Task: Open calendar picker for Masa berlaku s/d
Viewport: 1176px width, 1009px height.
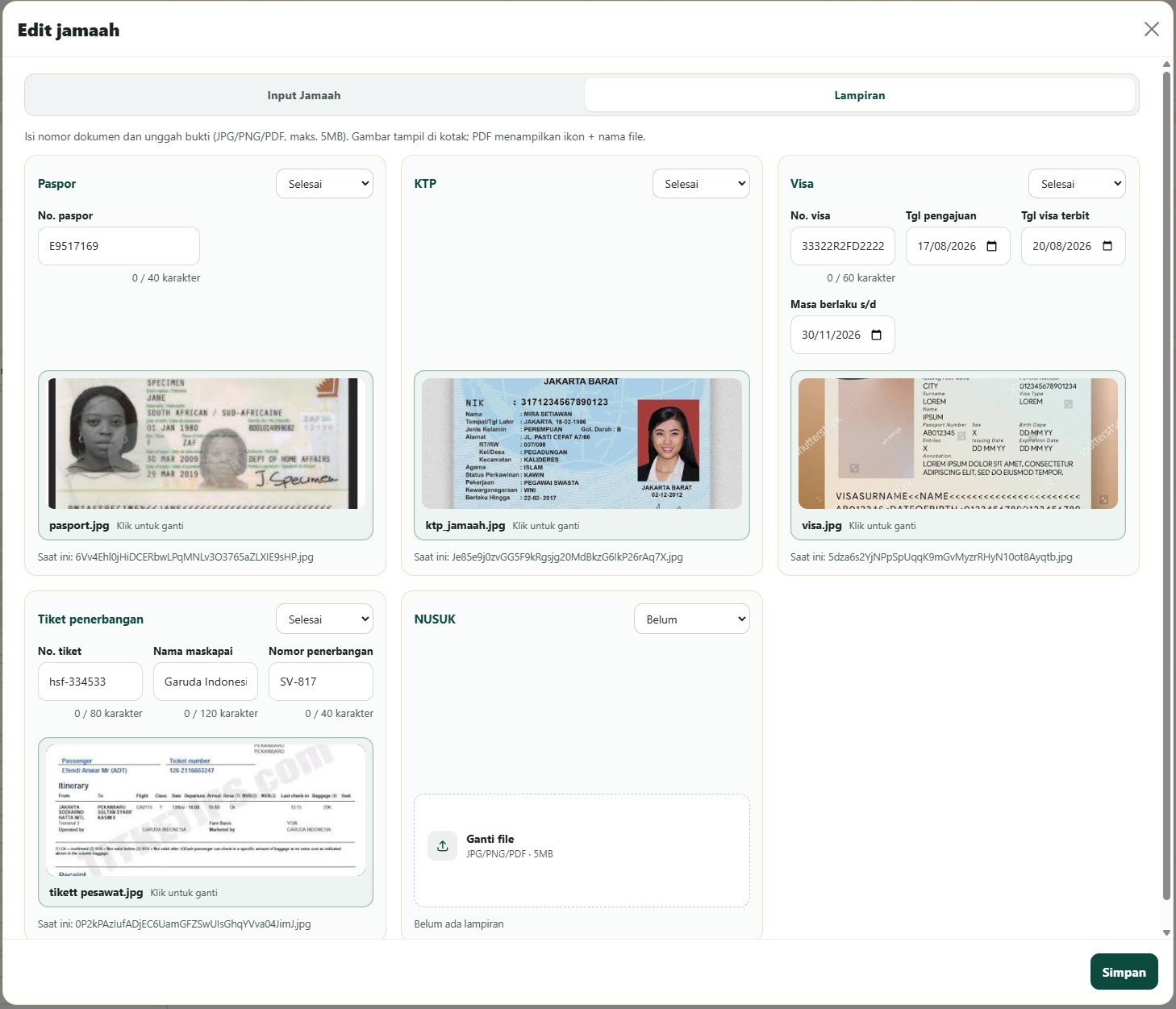Action: [x=877, y=335]
